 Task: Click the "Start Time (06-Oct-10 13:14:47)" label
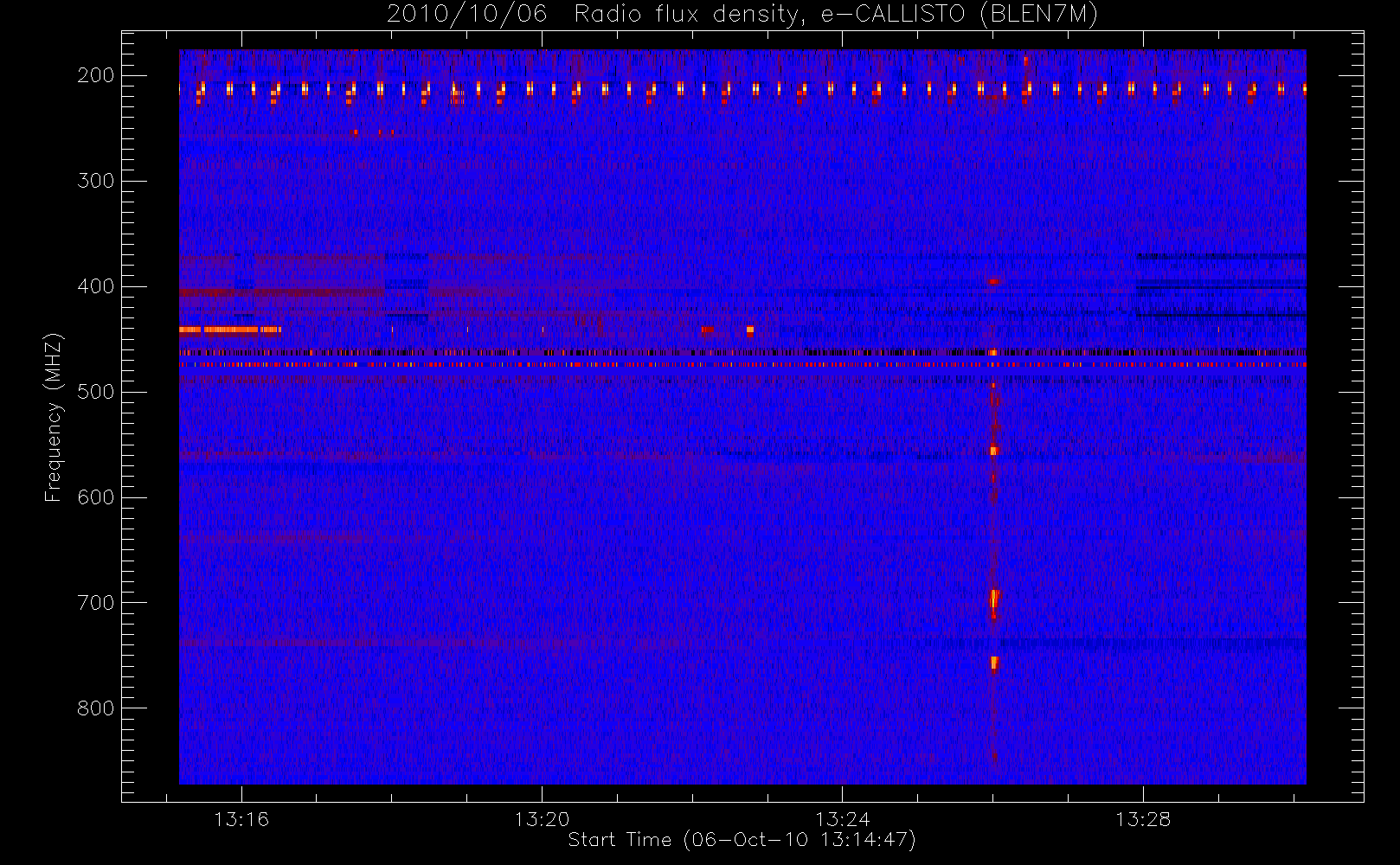point(742,840)
